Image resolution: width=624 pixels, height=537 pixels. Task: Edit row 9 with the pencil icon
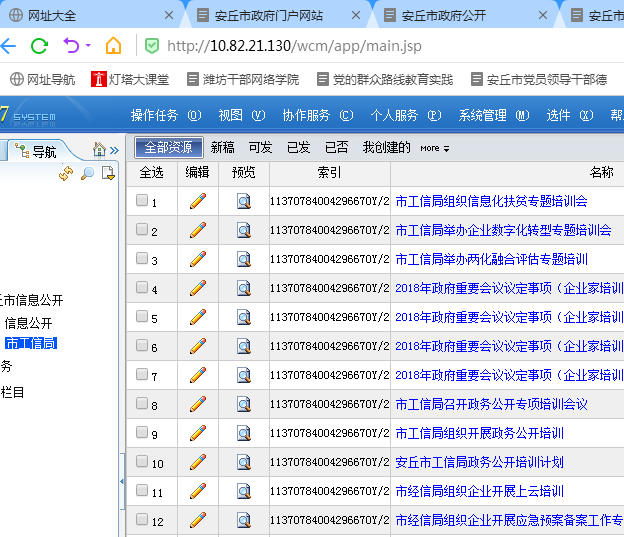(198, 433)
